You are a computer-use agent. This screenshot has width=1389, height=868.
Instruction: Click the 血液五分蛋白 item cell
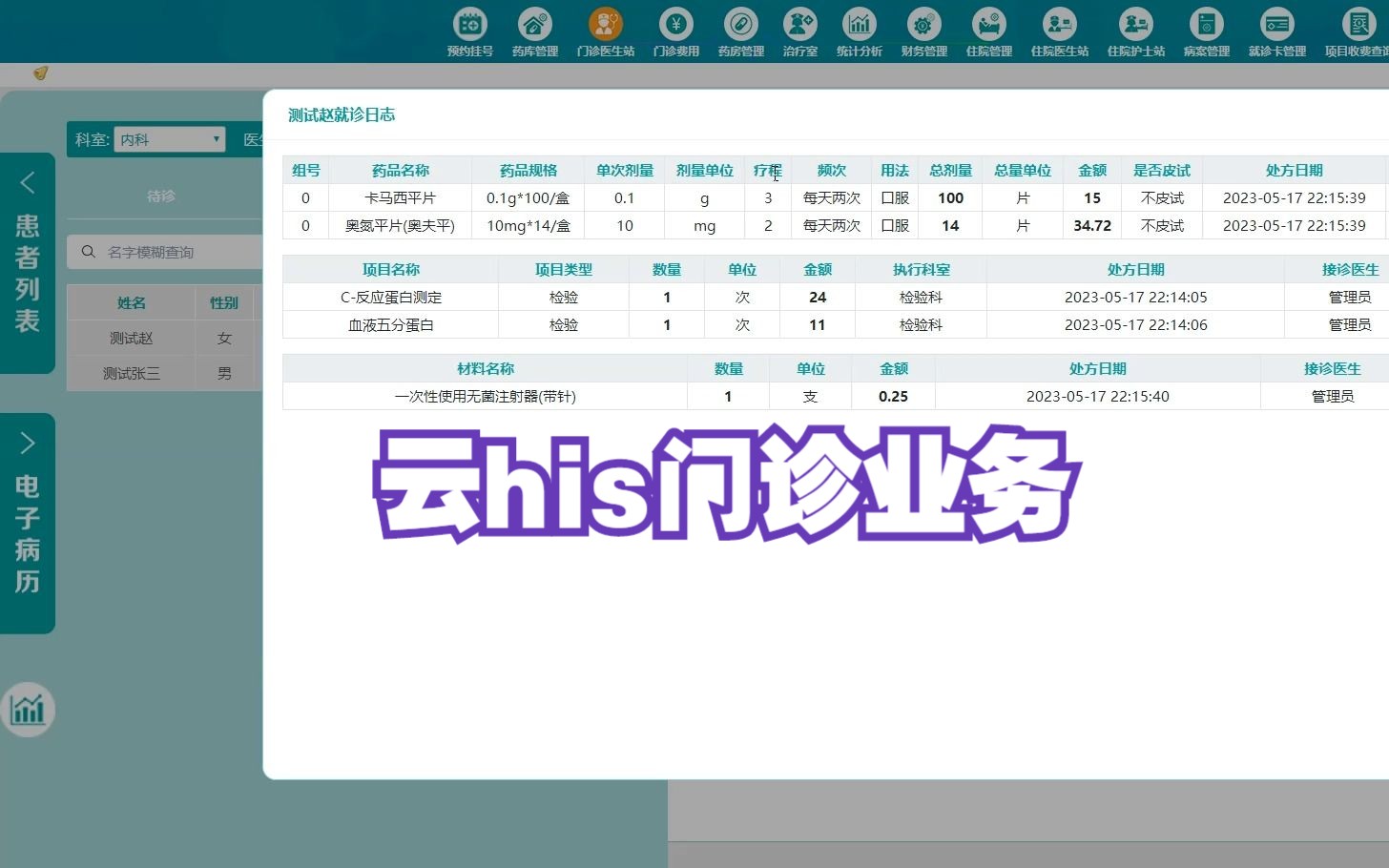[x=391, y=324]
